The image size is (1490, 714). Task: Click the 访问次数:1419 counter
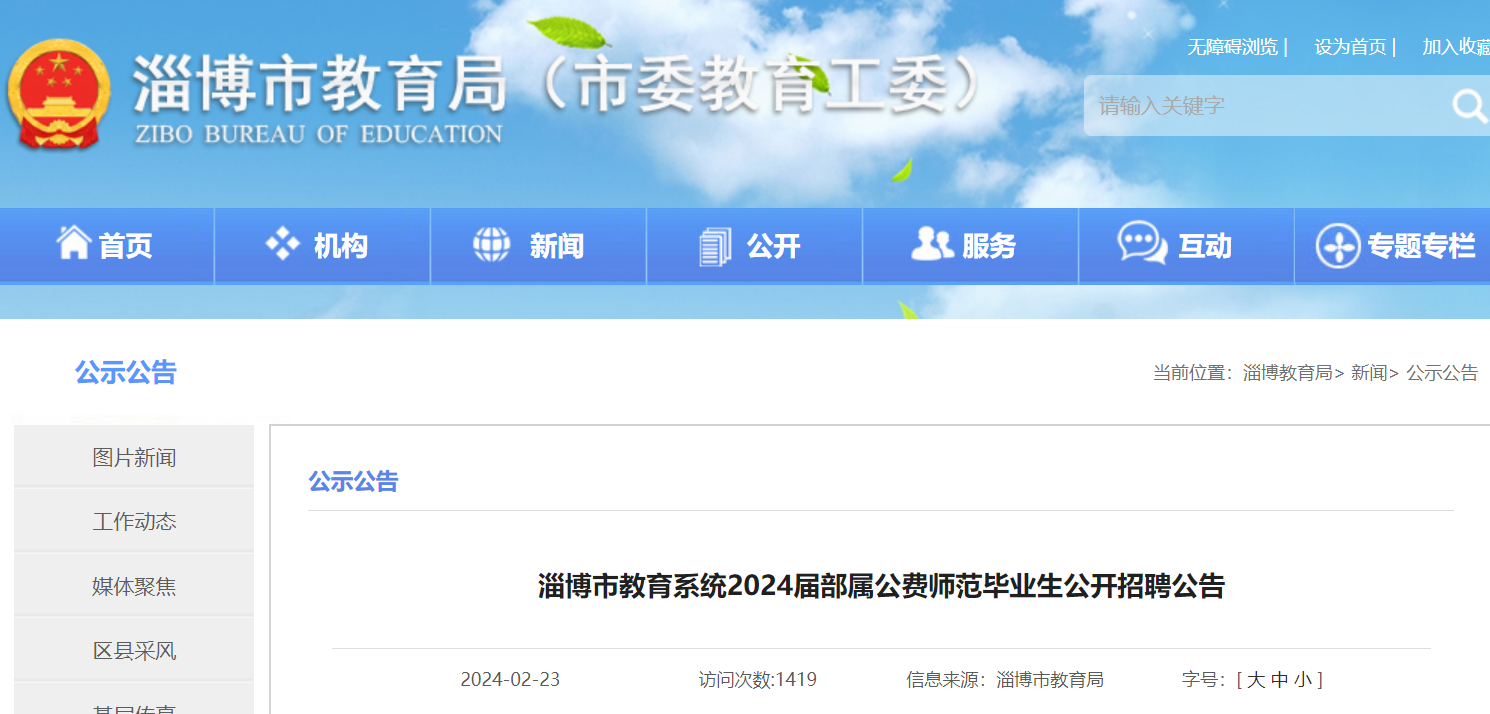tap(757, 680)
